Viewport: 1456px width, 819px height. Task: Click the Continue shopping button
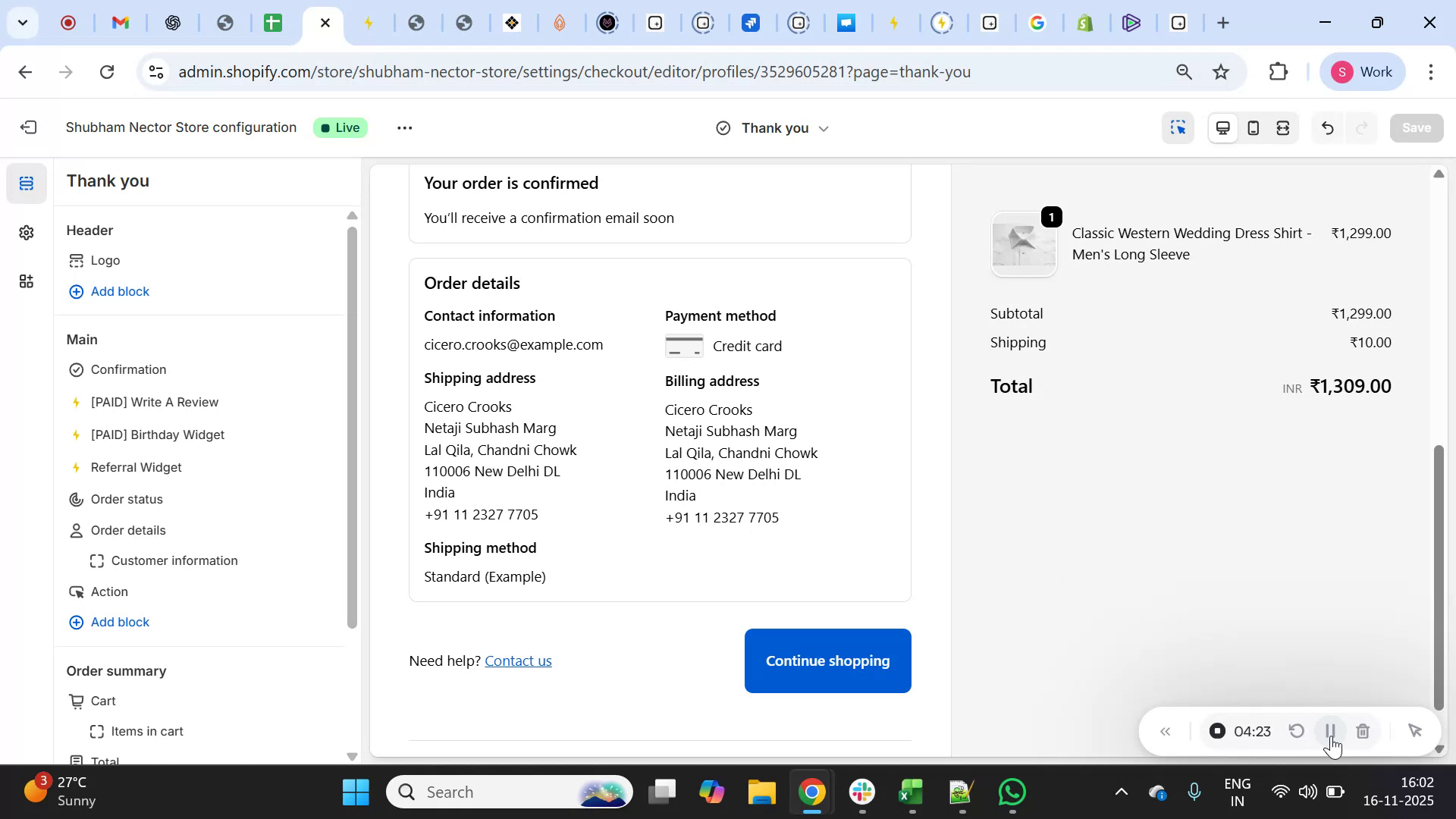point(827,661)
